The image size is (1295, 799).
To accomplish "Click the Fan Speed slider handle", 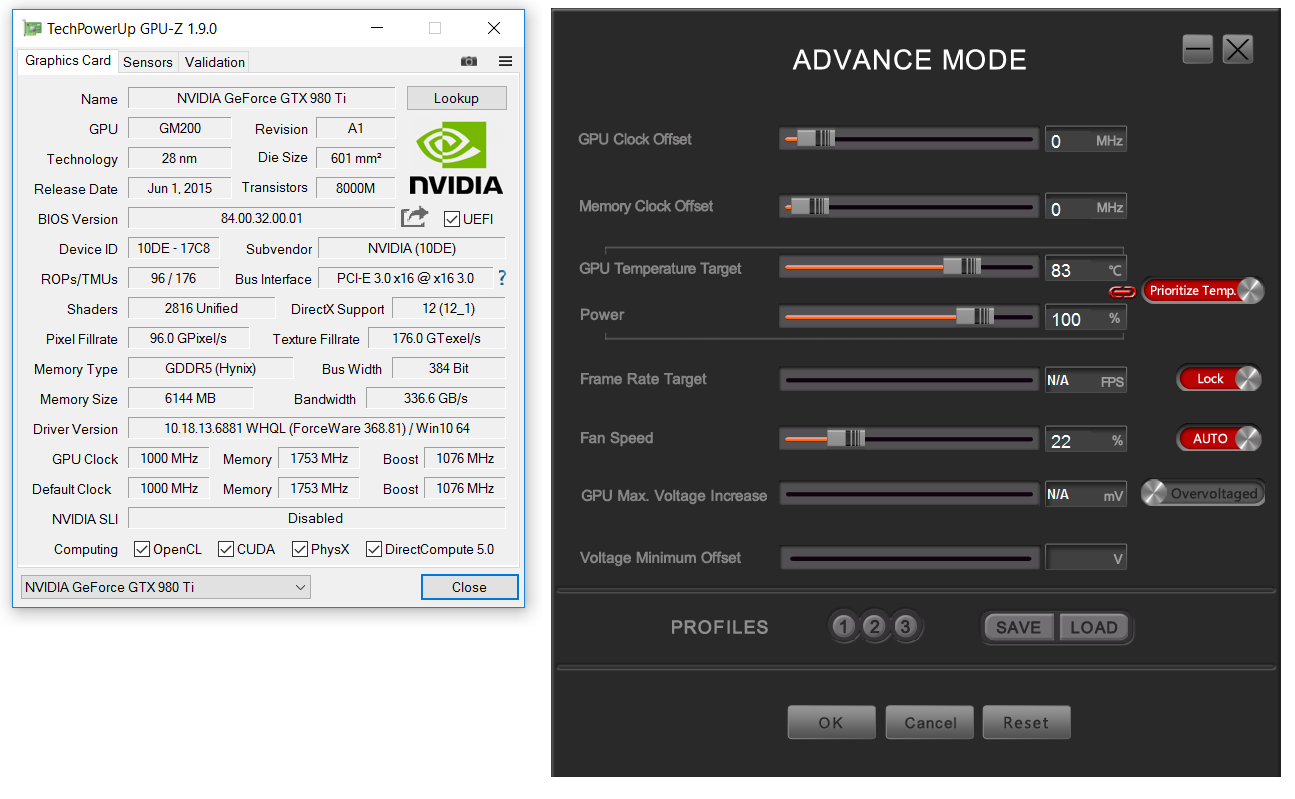I will tap(846, 438).
